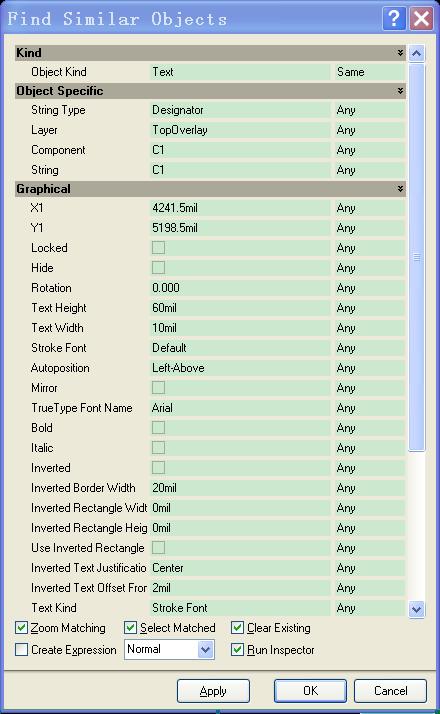Click the scrollbar up arrow
440x714 pixels.
pyautogui.click(x=416, y=53)
